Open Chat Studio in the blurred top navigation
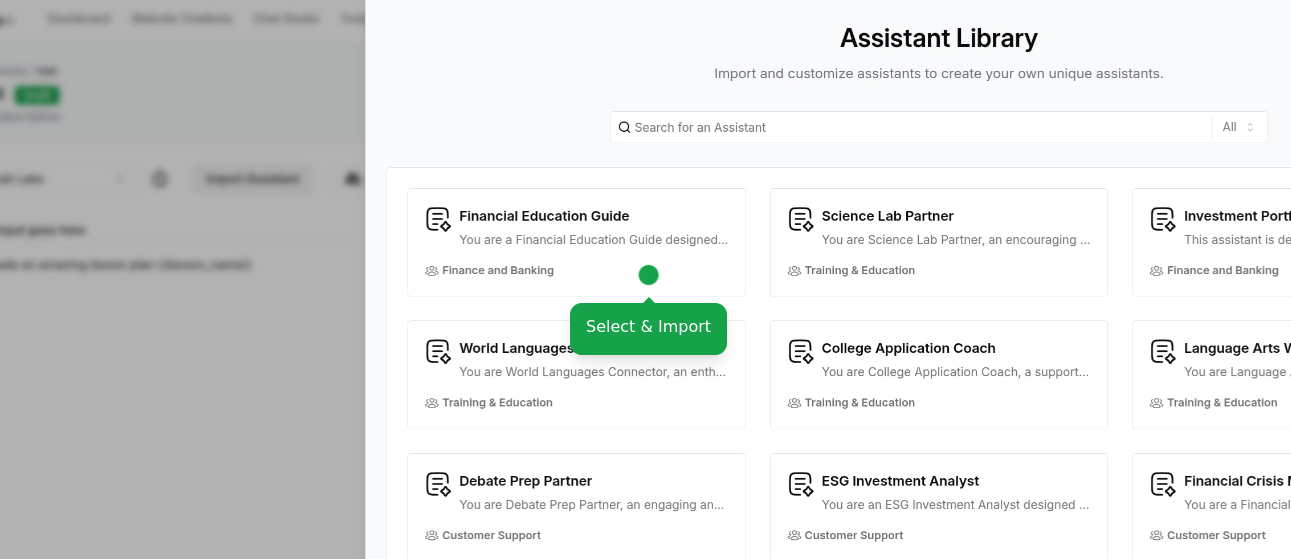This screenshot has height=559, width=1291. (286, 19)
